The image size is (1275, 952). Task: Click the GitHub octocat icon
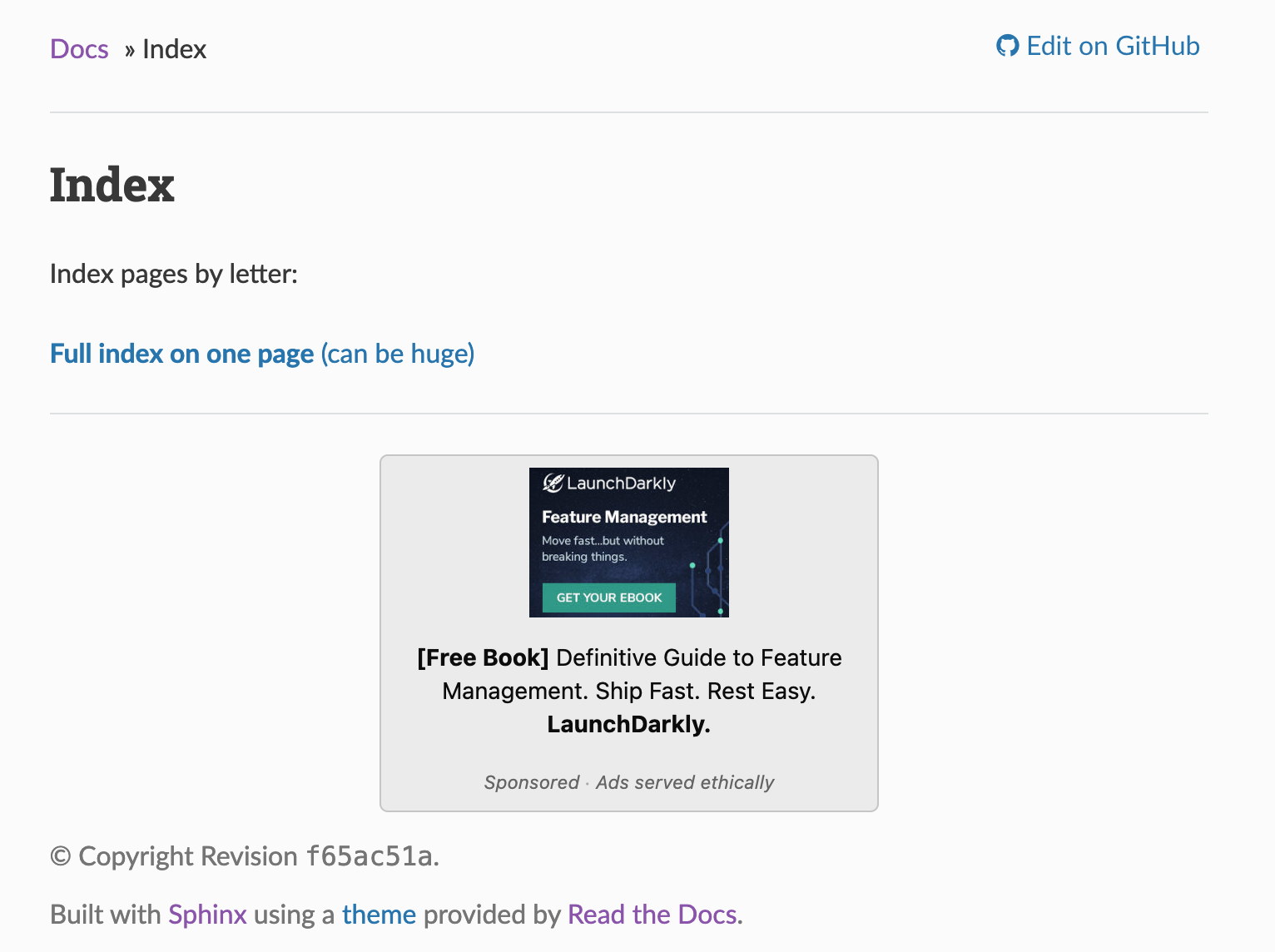[x=1007, y=46]
